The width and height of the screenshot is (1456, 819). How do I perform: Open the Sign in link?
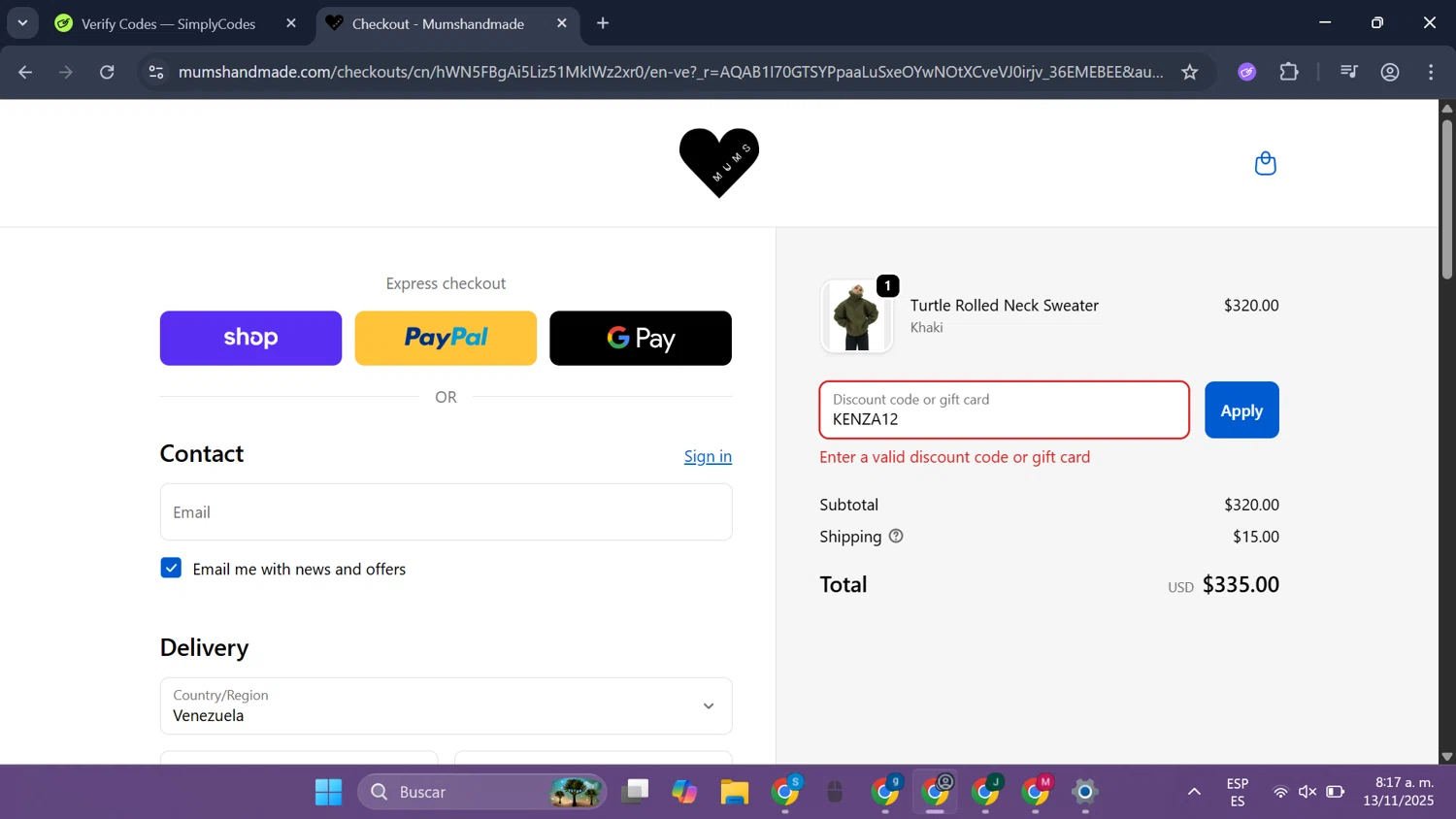coord(708,456)
